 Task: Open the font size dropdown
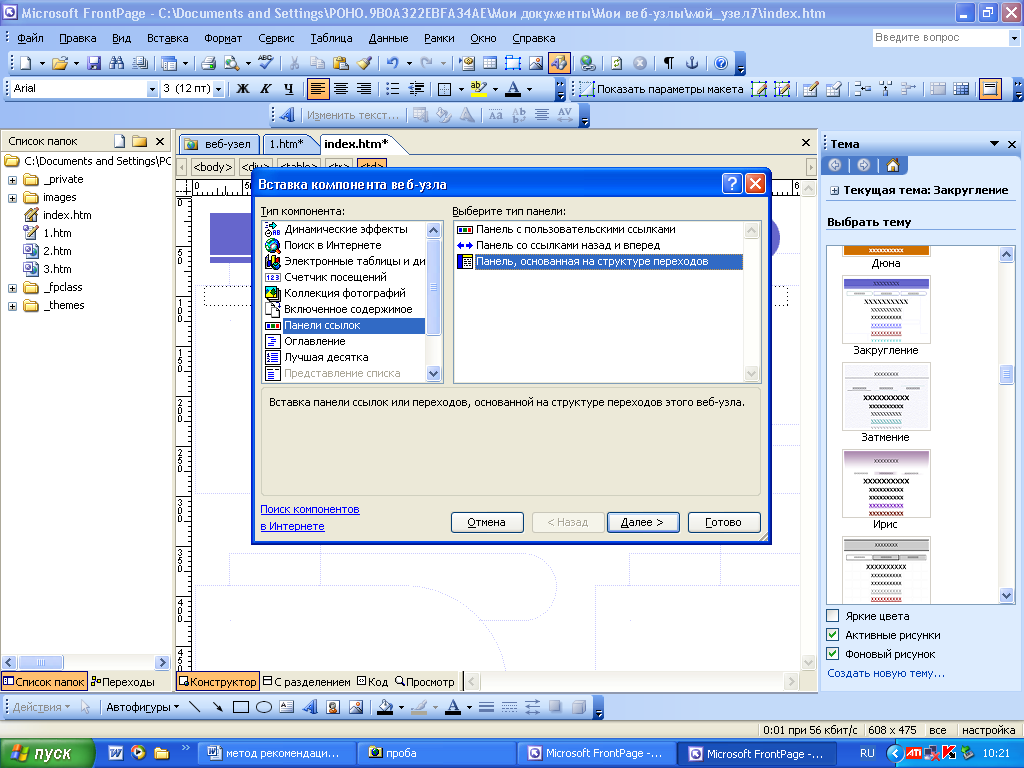click(x=219, y=89)
